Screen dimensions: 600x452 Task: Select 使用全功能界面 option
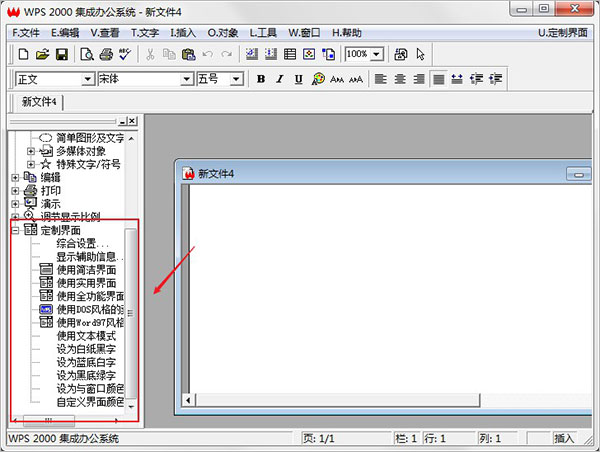pos(90,296)
